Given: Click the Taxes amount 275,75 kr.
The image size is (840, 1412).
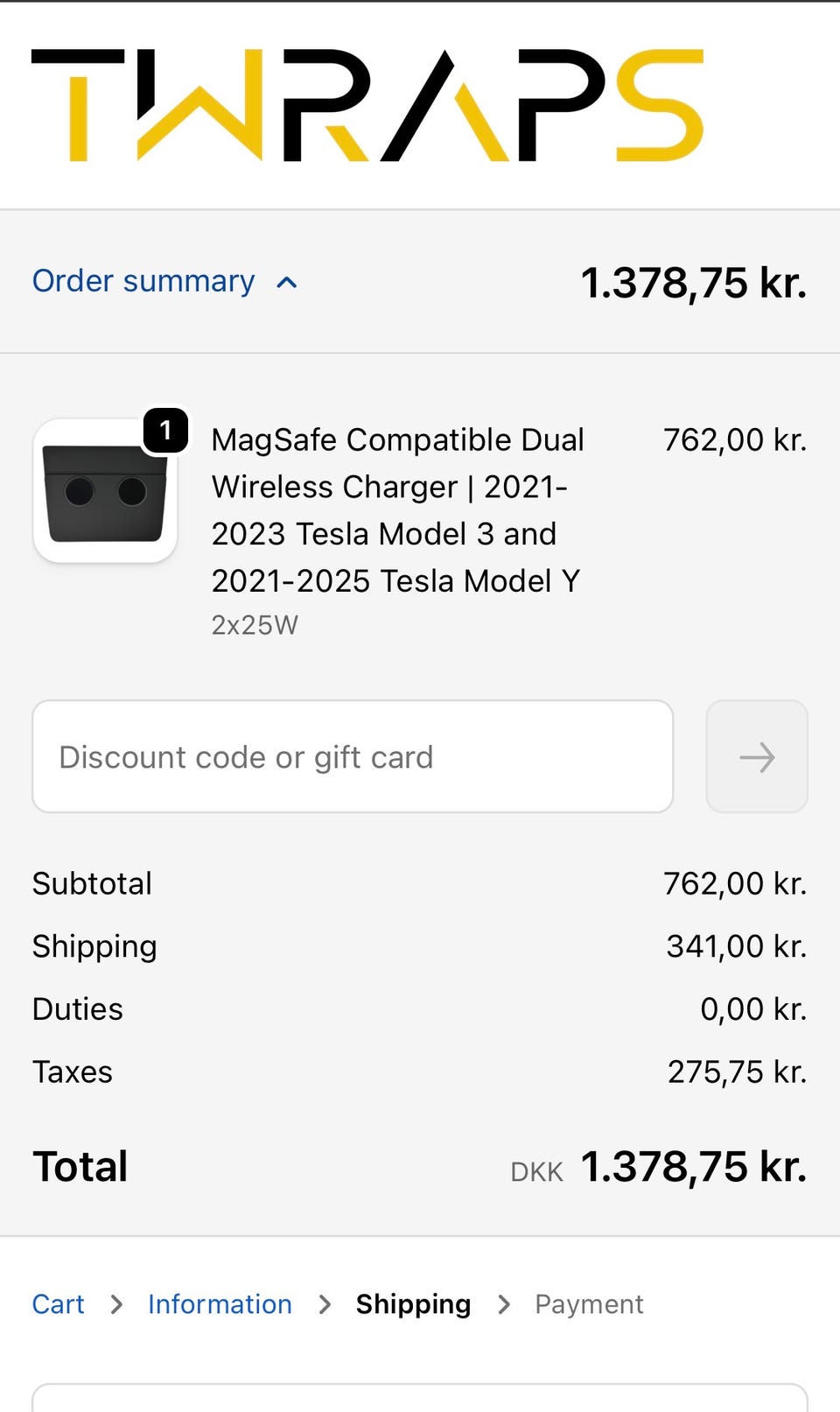Looking at the screenshot, I should [737, 1072].
